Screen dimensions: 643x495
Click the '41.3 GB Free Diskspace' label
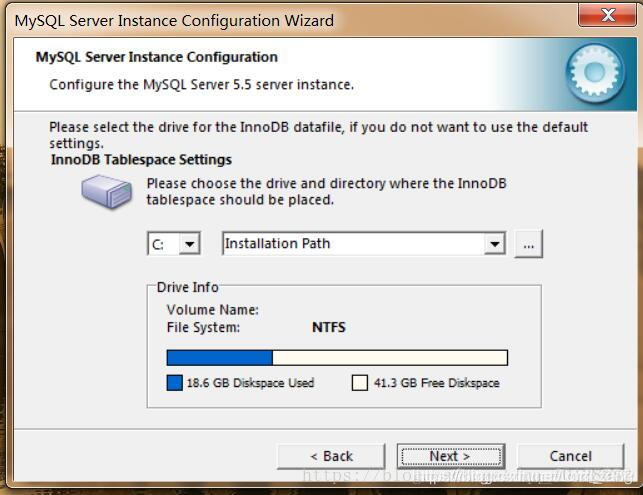click(x=436, y=383)
